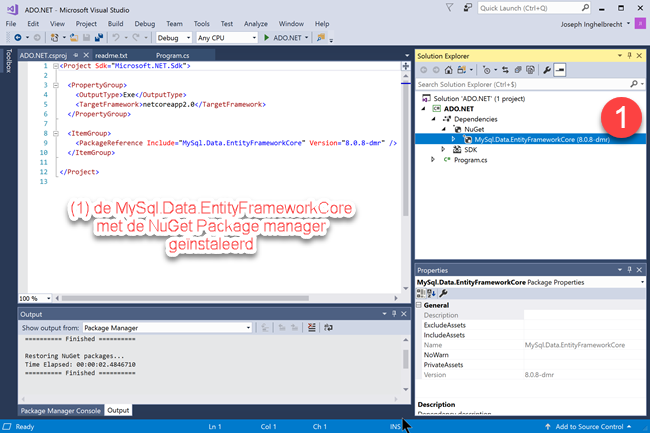Open the Joseph Inghelbrecht account menu
The image size is (650, 433).
tap(595, 24)
